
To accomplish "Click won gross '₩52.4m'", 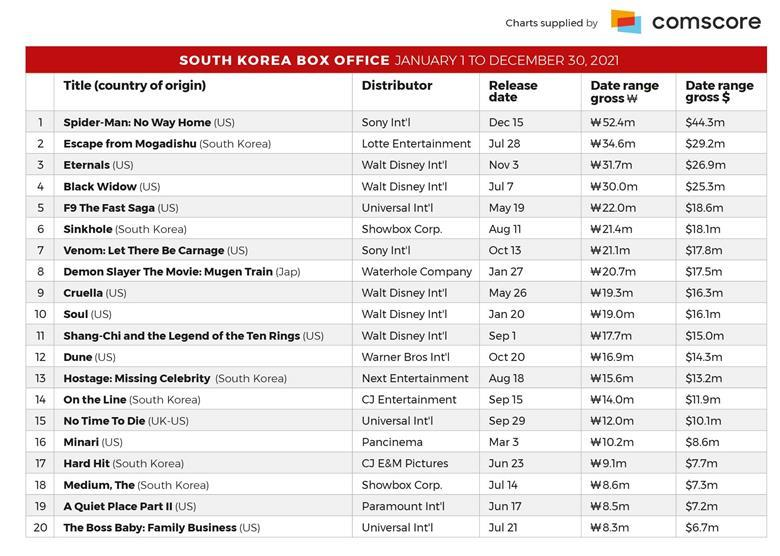I will 612,122.
